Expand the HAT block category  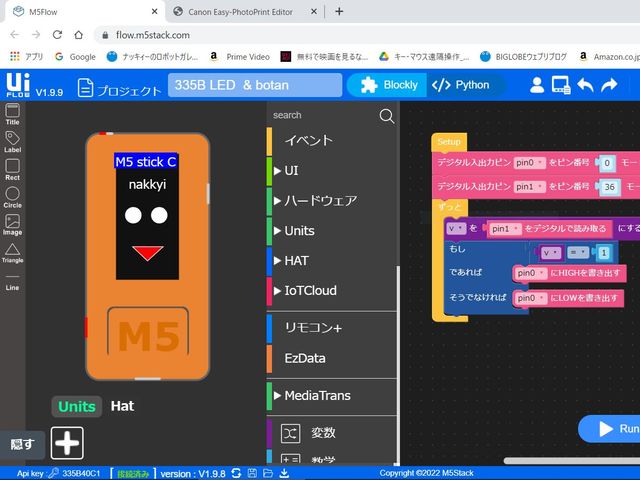click(332, 260)
